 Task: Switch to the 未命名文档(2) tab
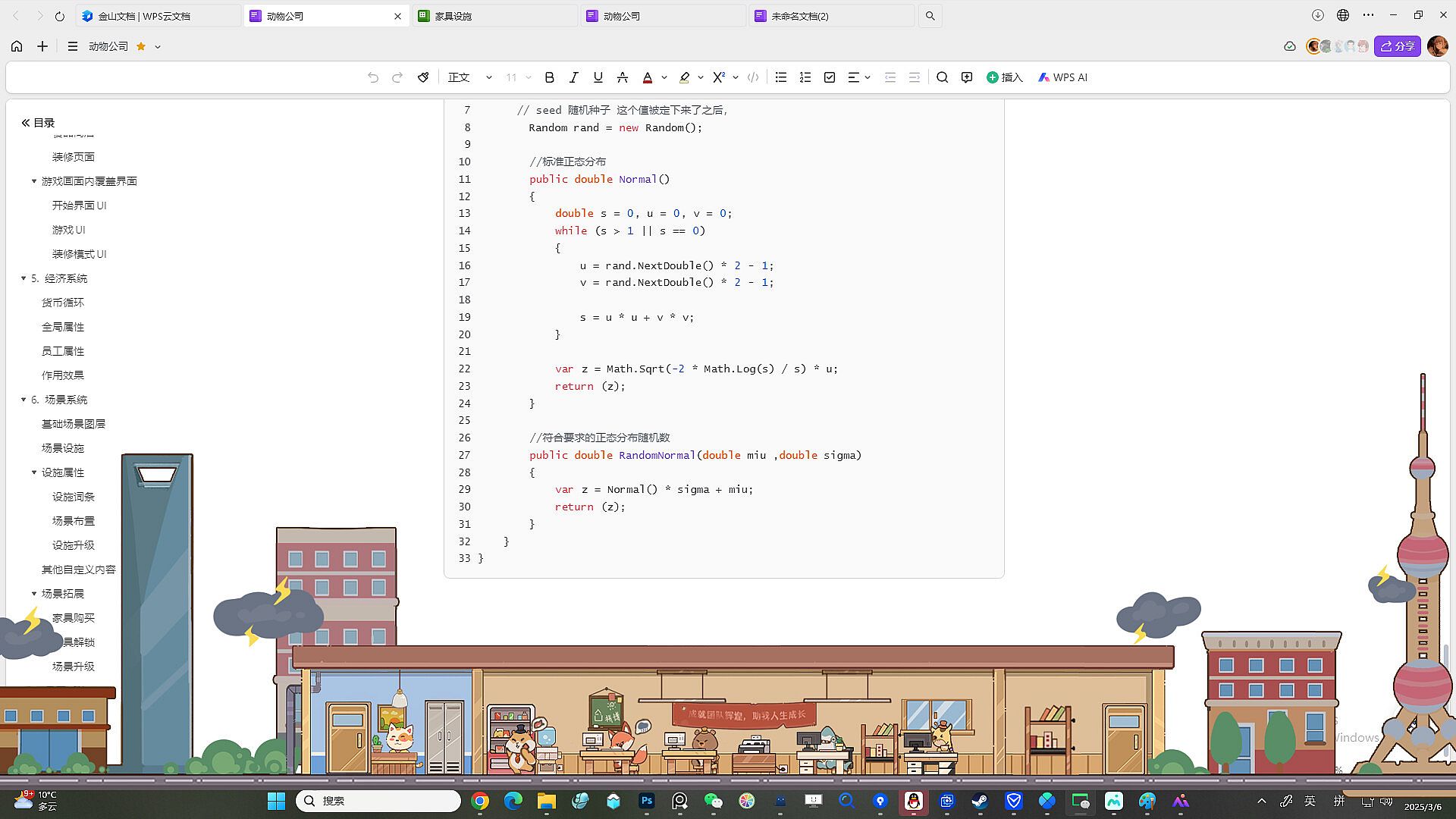(800, 16)
